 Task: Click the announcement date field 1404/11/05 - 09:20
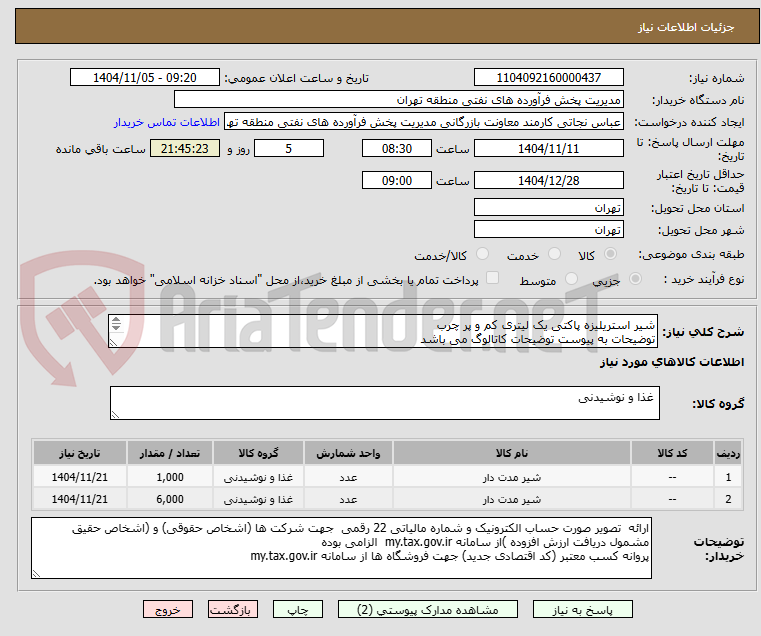[145, 78]
